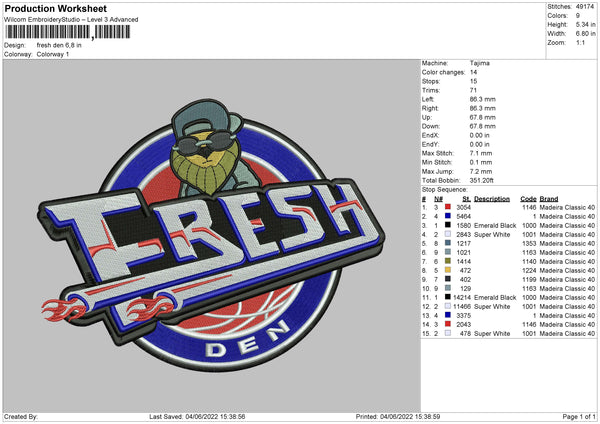Click thread code '1199' in row 9
Viewport: 600px width, 424px height.
530,279
